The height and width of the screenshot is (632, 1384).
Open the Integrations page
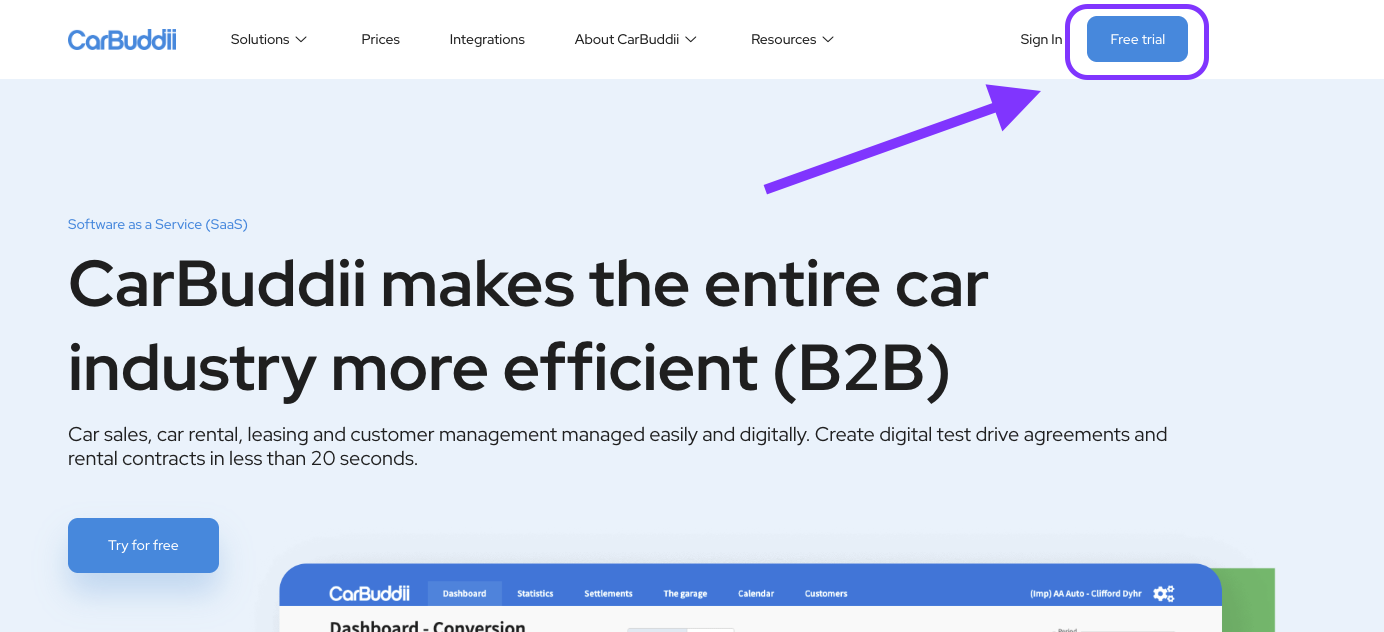point(487,39)
